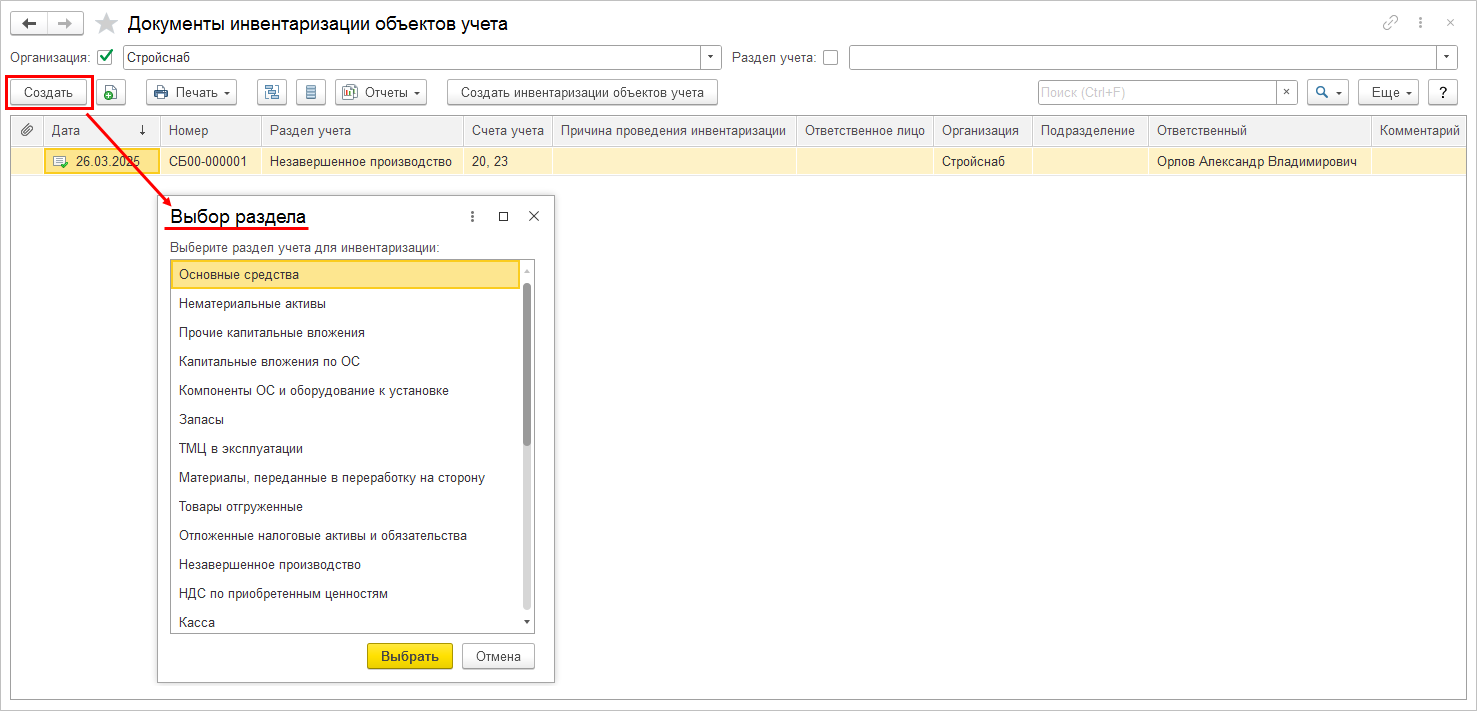
Task: Click the Организация column header in table
Action: [x=983, y=131]
